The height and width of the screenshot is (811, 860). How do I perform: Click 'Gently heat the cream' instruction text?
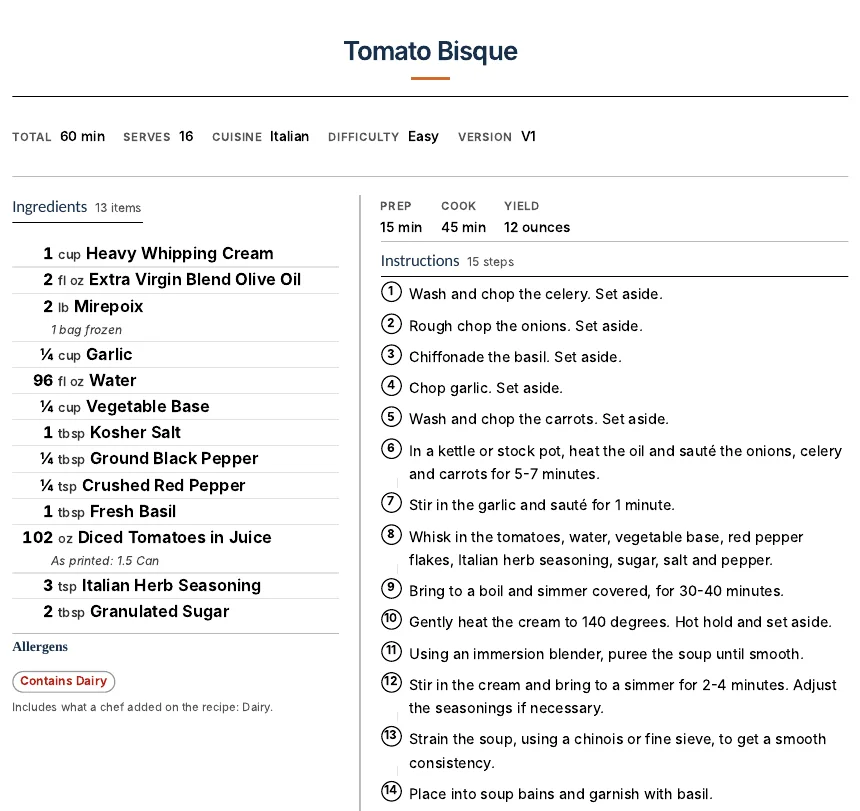(620, 622)
